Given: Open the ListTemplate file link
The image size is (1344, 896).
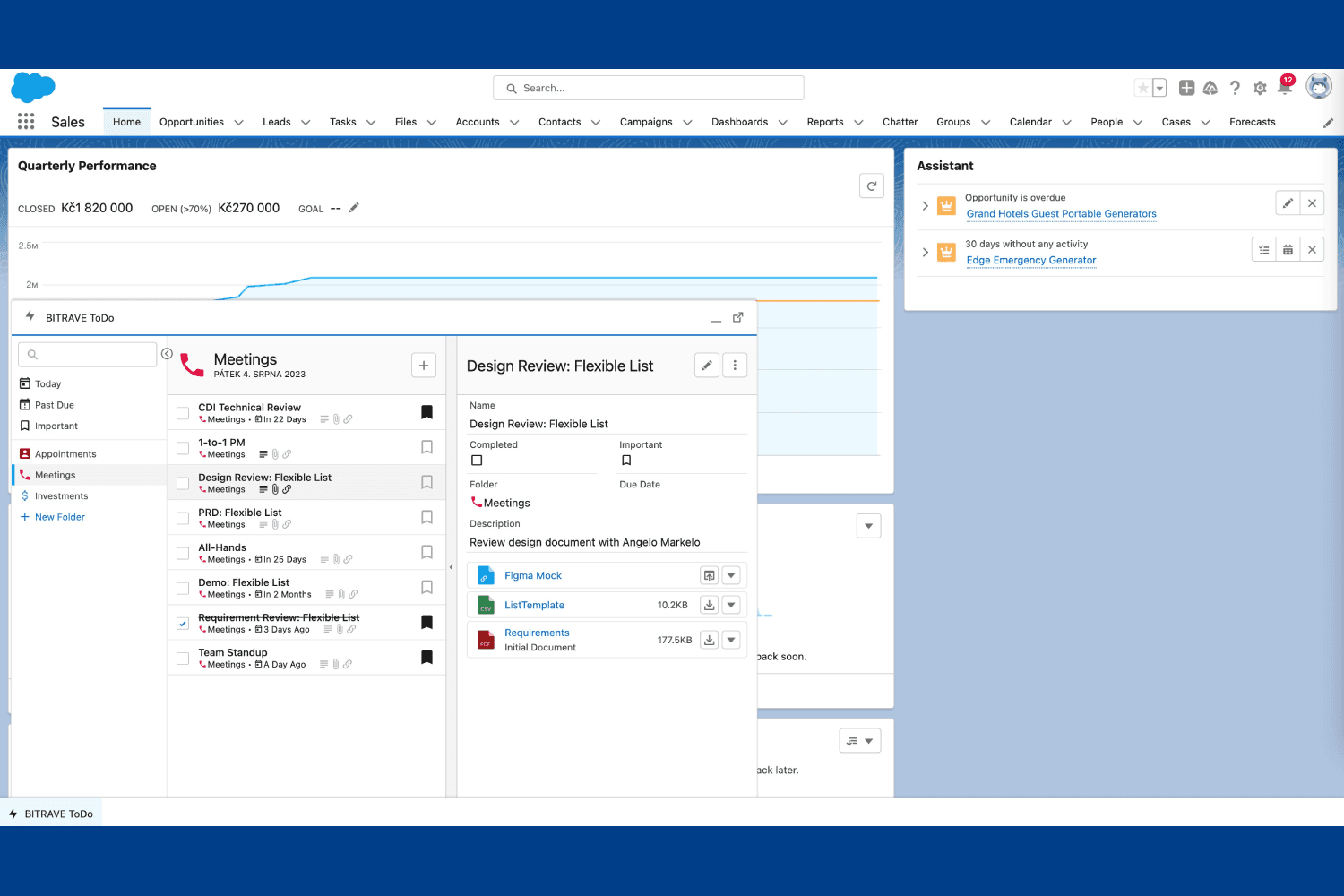Looking at the screenshot, I should point(534,606).
